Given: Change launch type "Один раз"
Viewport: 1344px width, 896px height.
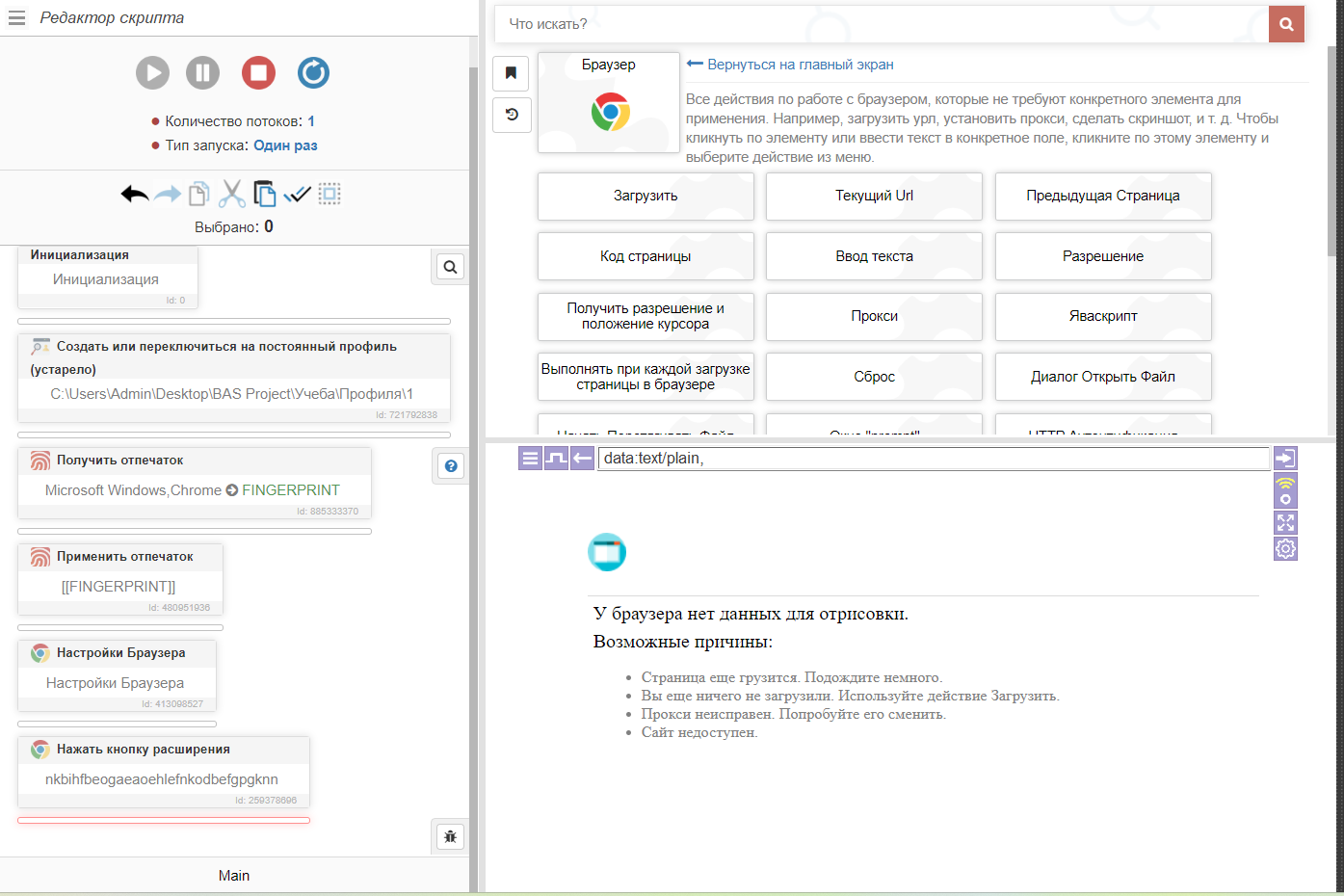Looking at the screenshot, I should click(x=285, y=145).
